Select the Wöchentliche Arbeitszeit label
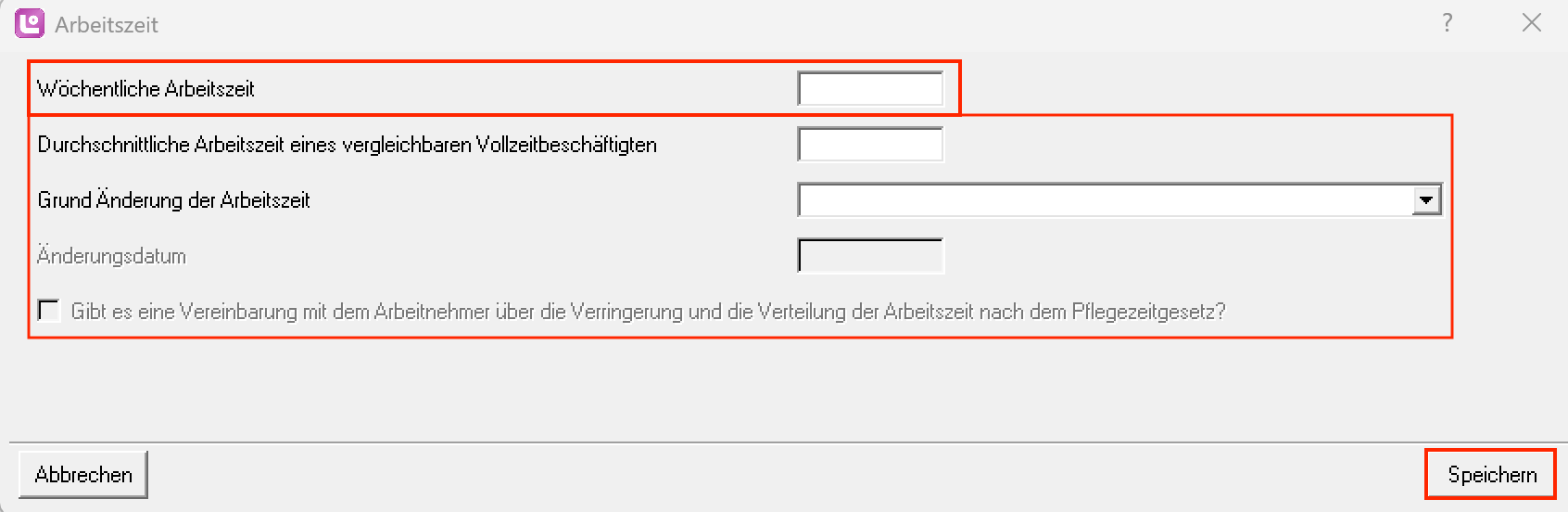Image resolution: width=1568 pixels, height=512 pixels. click(x=145, y=89)
